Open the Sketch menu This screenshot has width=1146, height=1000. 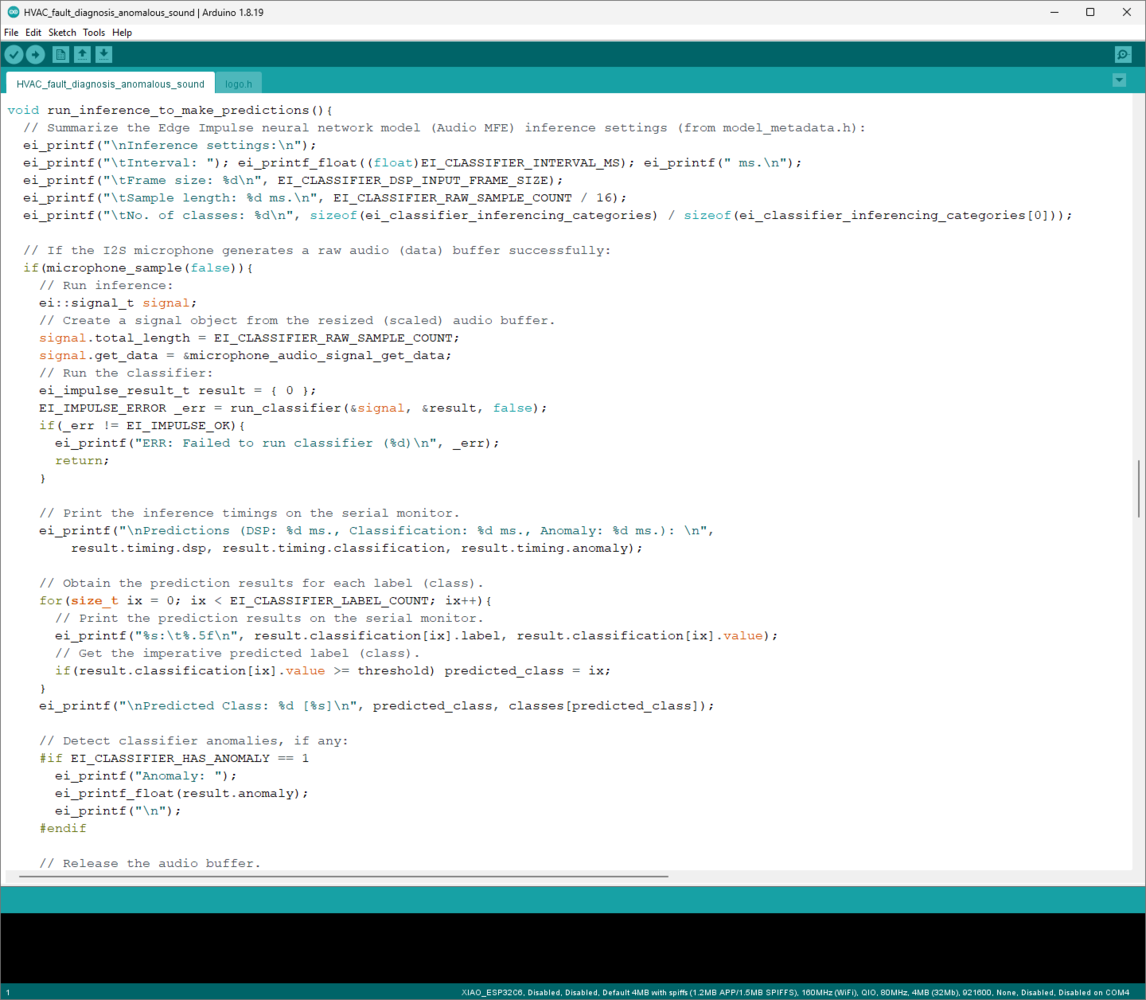click(x=62, y=33)
